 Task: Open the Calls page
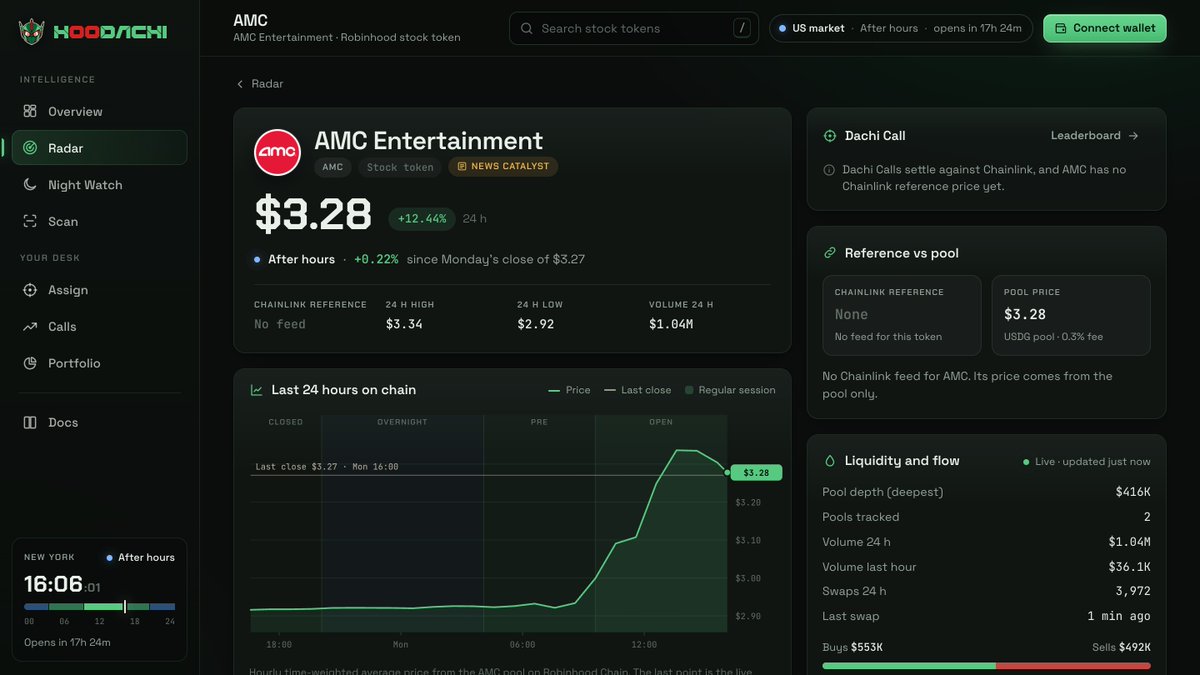(x=99, y=327)
